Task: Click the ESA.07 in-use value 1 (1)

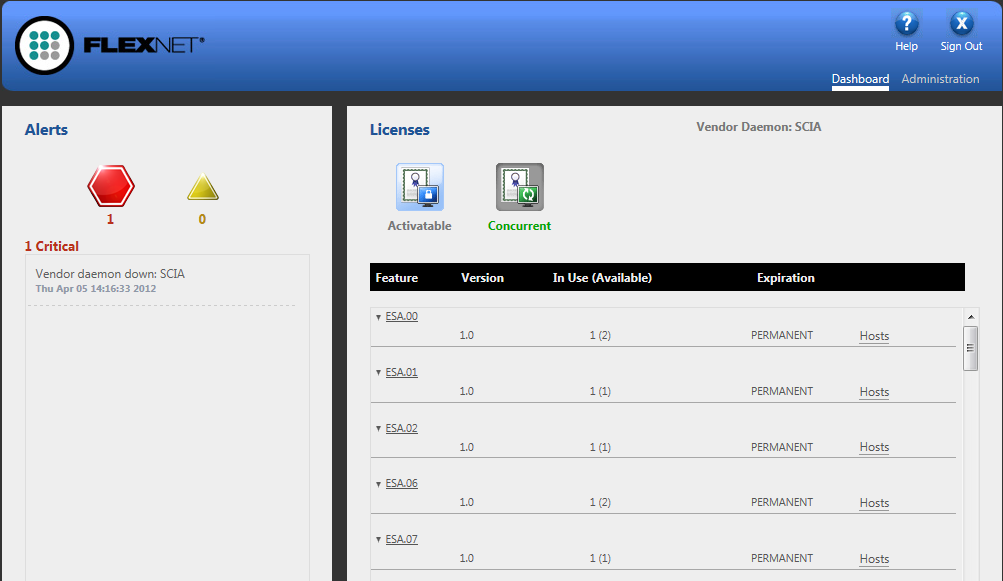Action: coord(600,558)
